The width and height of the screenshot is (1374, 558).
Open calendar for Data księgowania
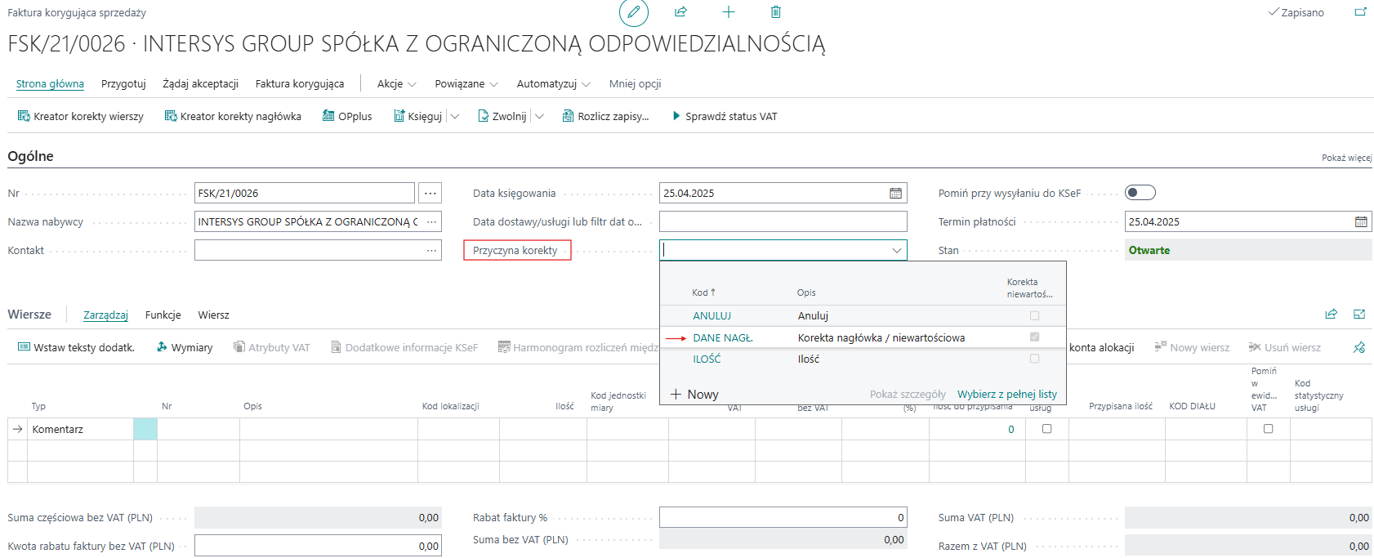pos(896,193)
